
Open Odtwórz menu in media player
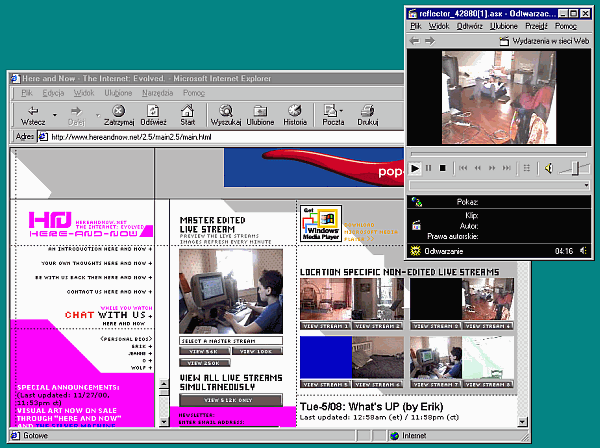click(470, 26)
